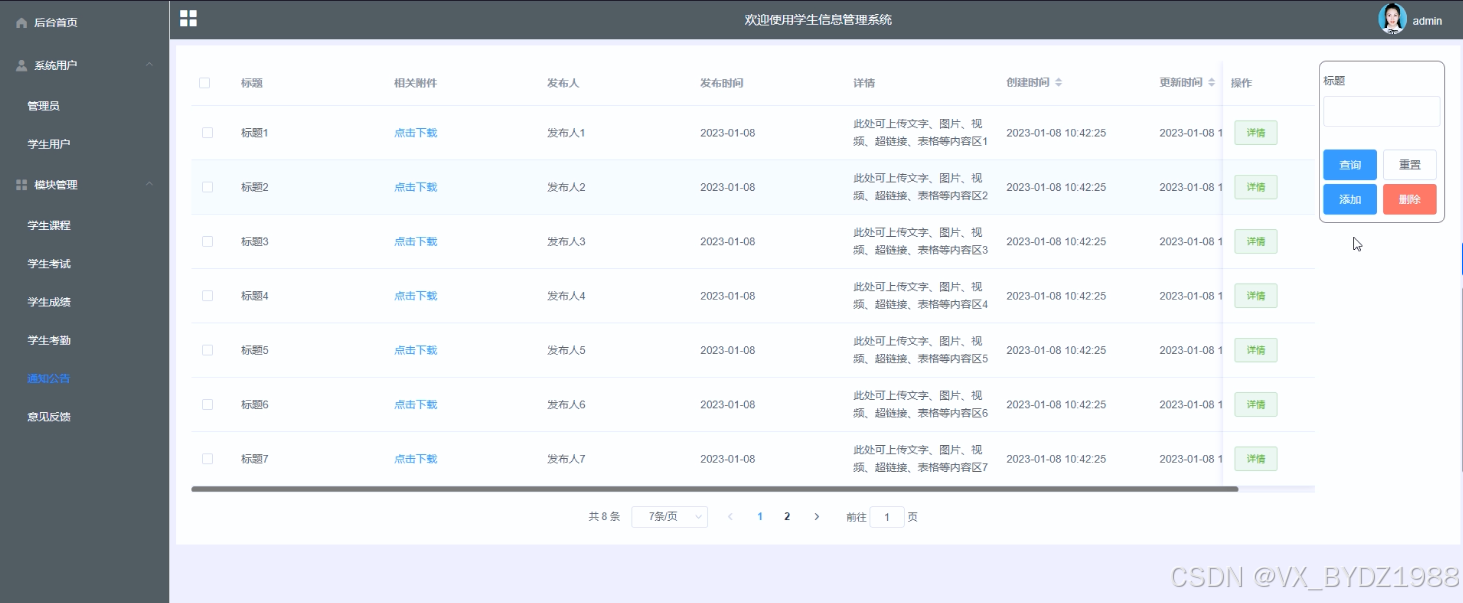Click 点击下载 link for 标题1
The width and height of the screenshot is (1463, 603).
415,133
